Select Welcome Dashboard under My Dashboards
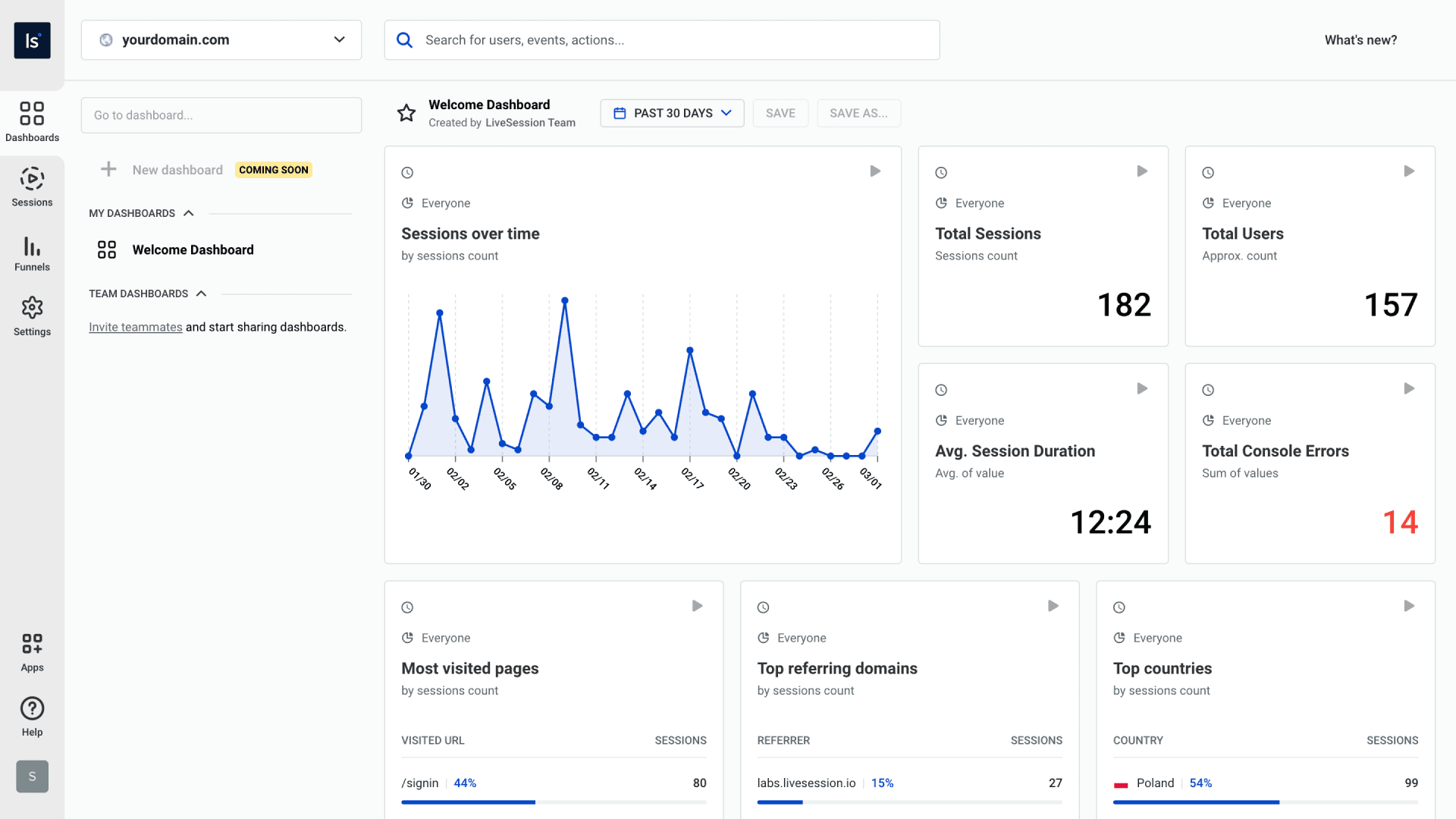 [x=193, y=249]
